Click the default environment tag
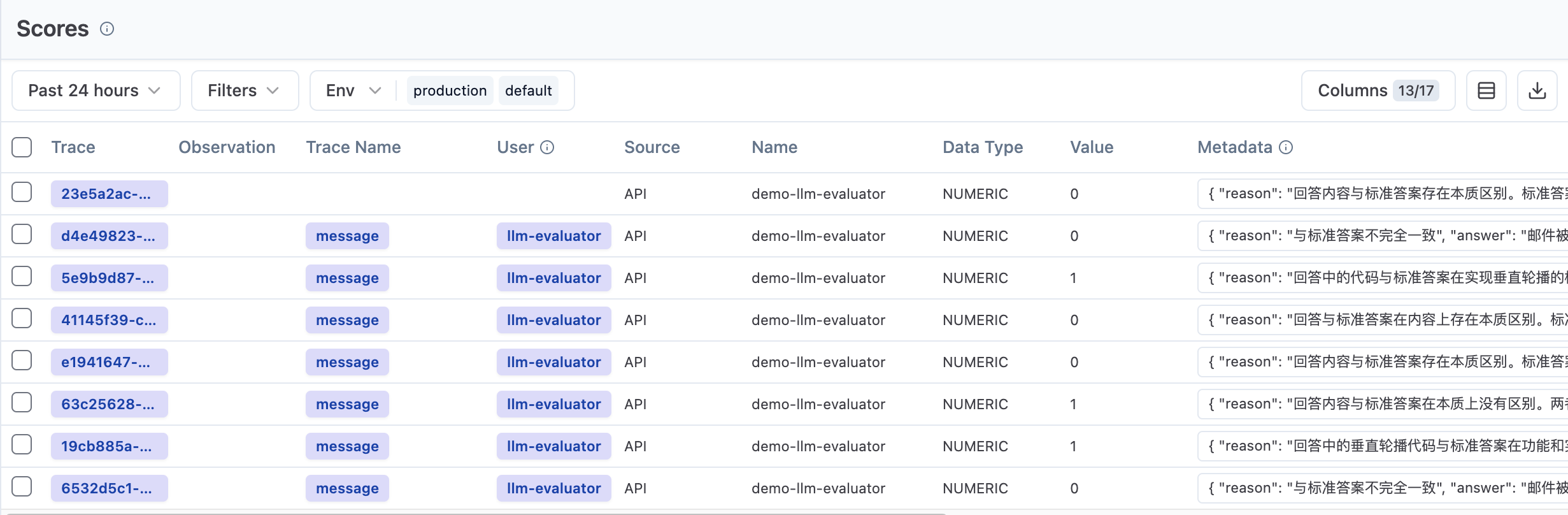1568x515 pixels. pos(528,91)
